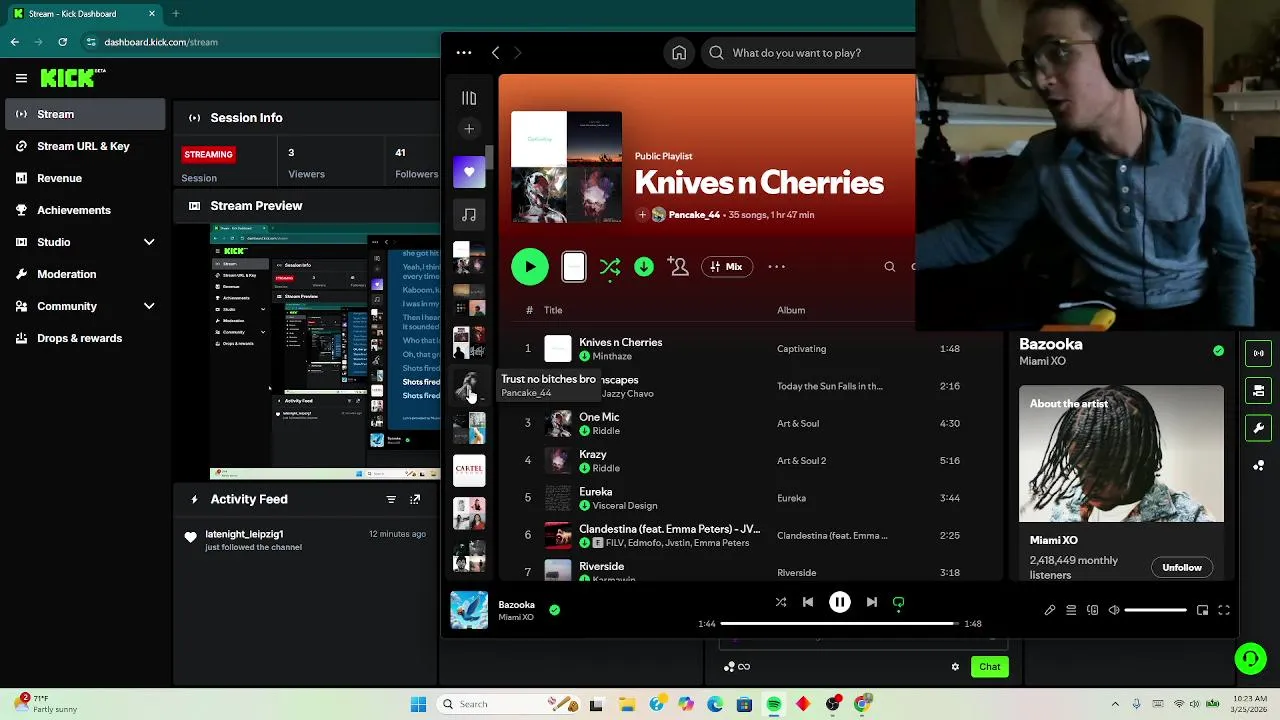Collapse Your Library icon in Spotify sidebar
The width and height of the screenshot is (1280, 720).
coord(469,98)
